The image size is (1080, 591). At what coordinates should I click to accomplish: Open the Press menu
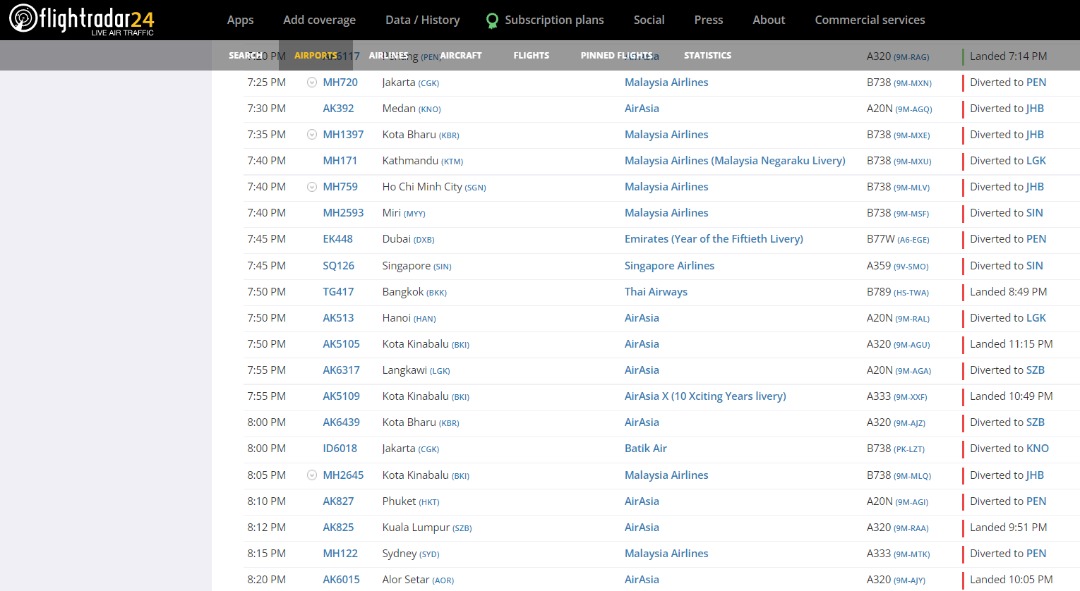coord(708,20)
